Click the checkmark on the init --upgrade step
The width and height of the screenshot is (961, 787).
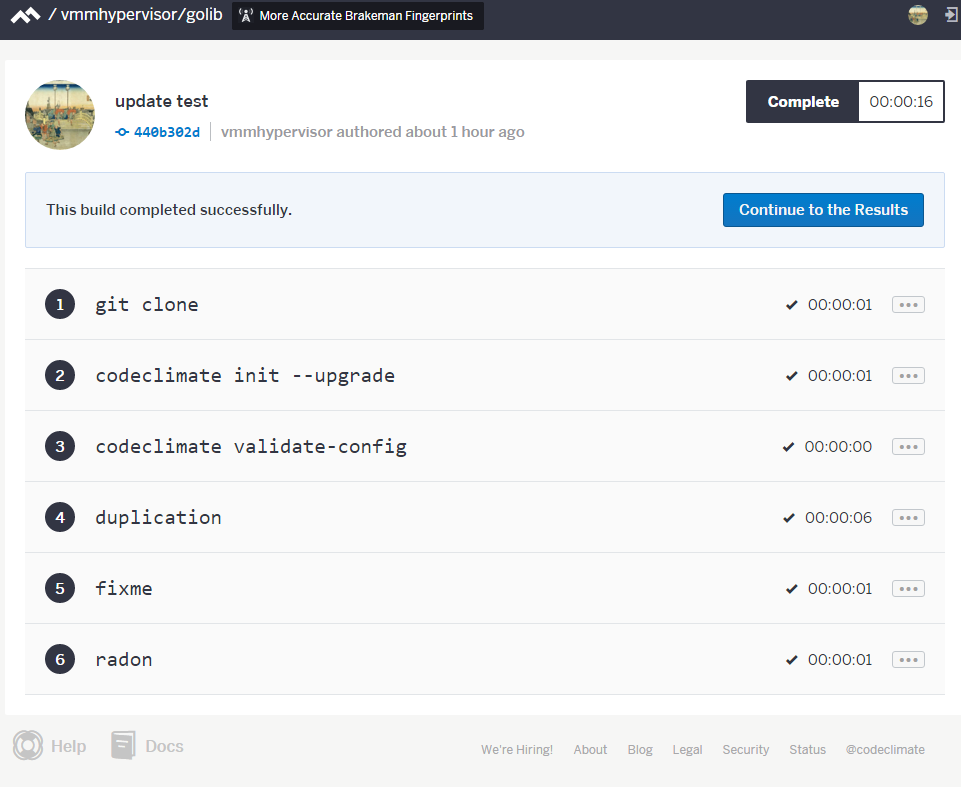[x=791, y=376]
